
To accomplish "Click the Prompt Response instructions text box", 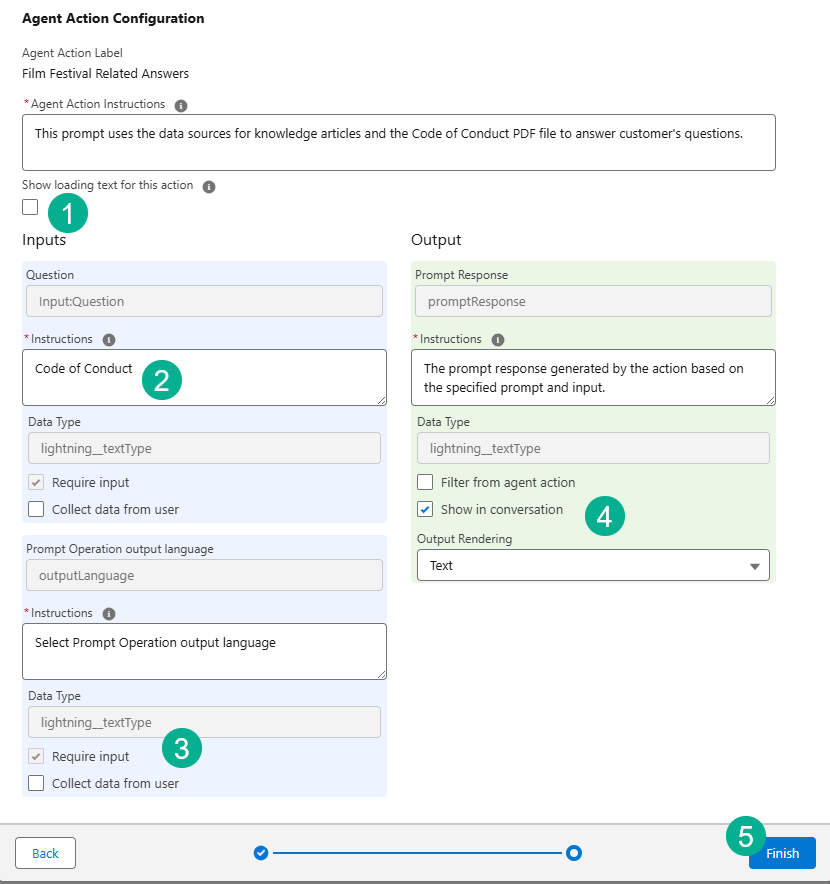I will pos(593,377).
